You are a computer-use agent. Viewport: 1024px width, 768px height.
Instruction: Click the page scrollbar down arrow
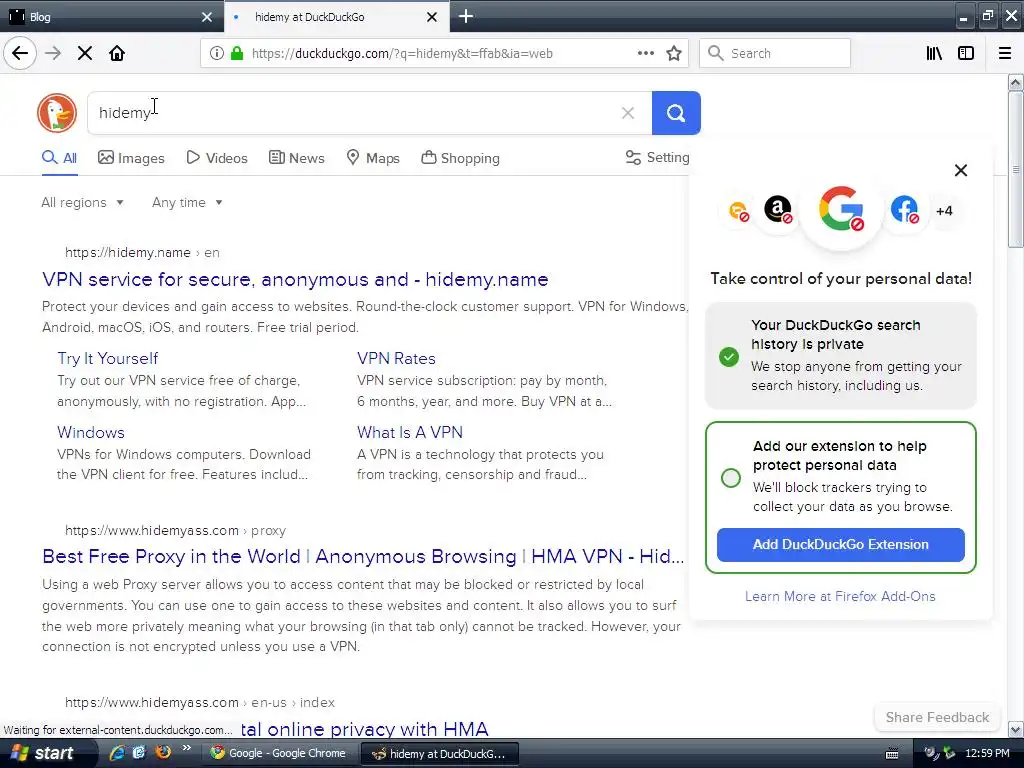pyautogui.click(x=1016, y=729)
